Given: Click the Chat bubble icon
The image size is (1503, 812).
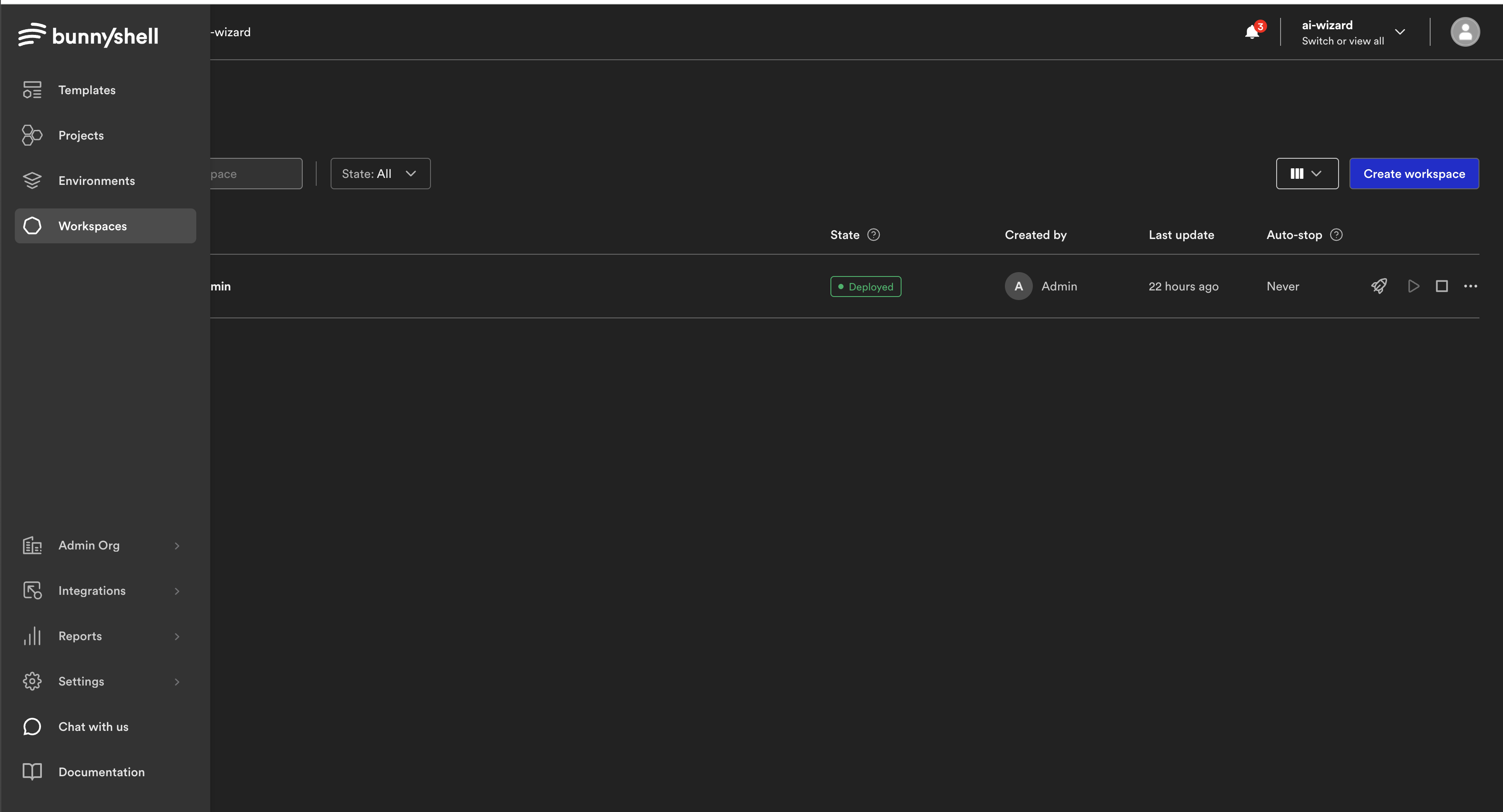Looking at the screenshot, I should click(x=32, y=727).
